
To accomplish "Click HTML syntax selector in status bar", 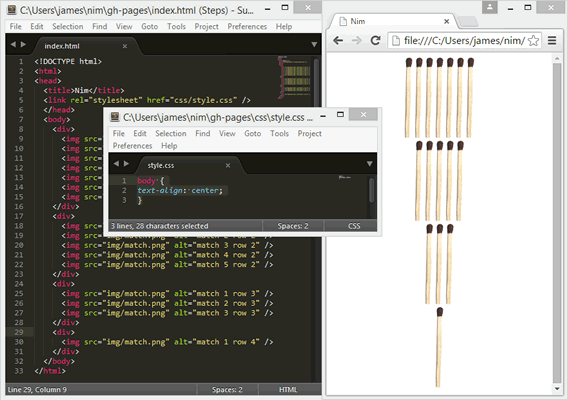I will tap(288, 390).
